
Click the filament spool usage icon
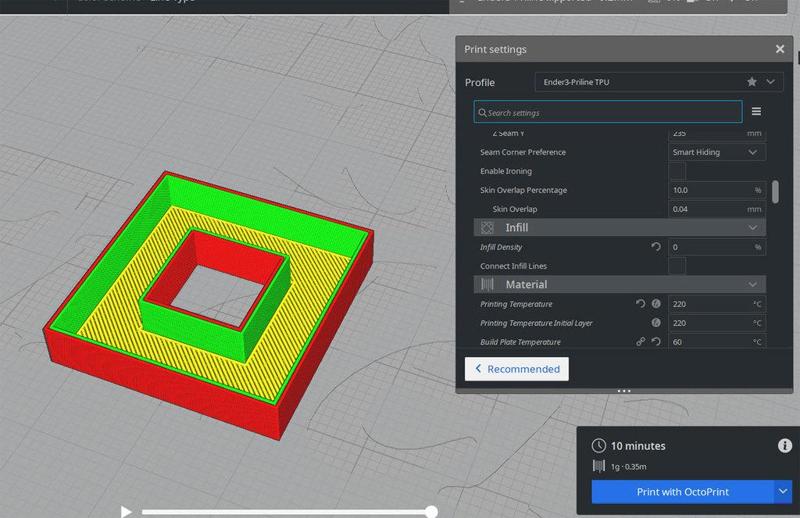(x=598, y=466)
